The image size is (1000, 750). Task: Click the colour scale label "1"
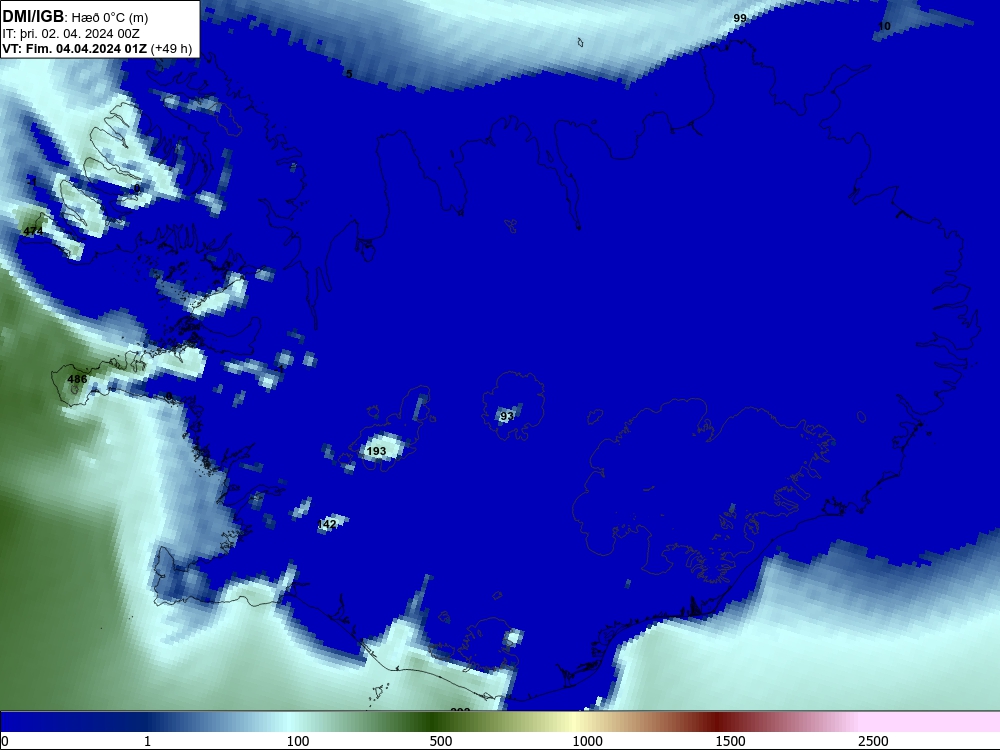(x=147, y=741)
